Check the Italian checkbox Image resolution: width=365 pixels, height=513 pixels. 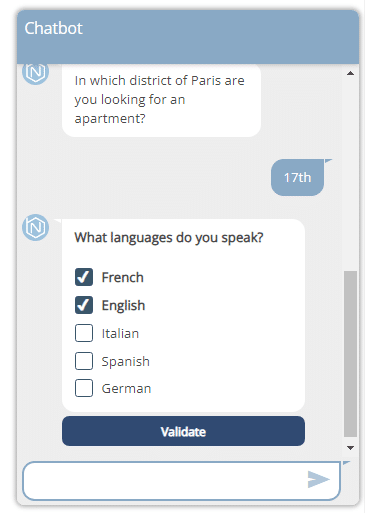pos(84,333)
